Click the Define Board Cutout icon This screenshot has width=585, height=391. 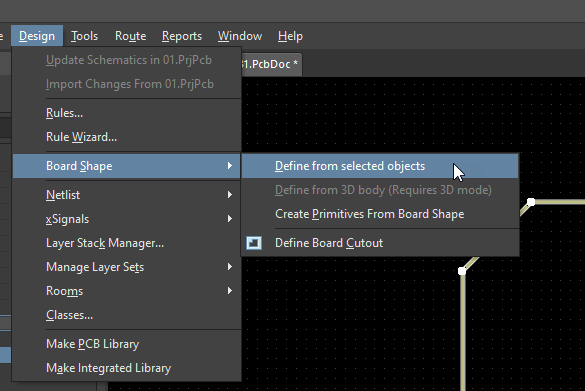[x=254, y=243]
